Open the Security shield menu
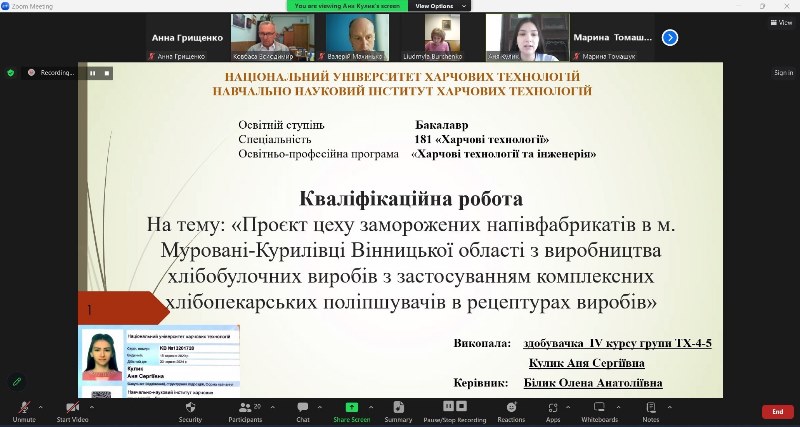 coord(190,411)
